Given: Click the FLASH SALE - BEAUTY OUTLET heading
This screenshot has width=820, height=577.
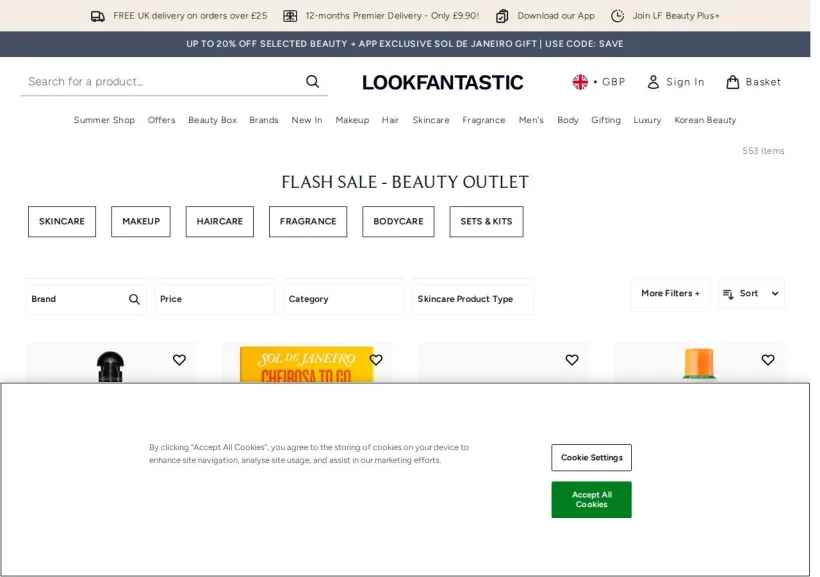Looking at the screenshot, I should coord(405,182).
